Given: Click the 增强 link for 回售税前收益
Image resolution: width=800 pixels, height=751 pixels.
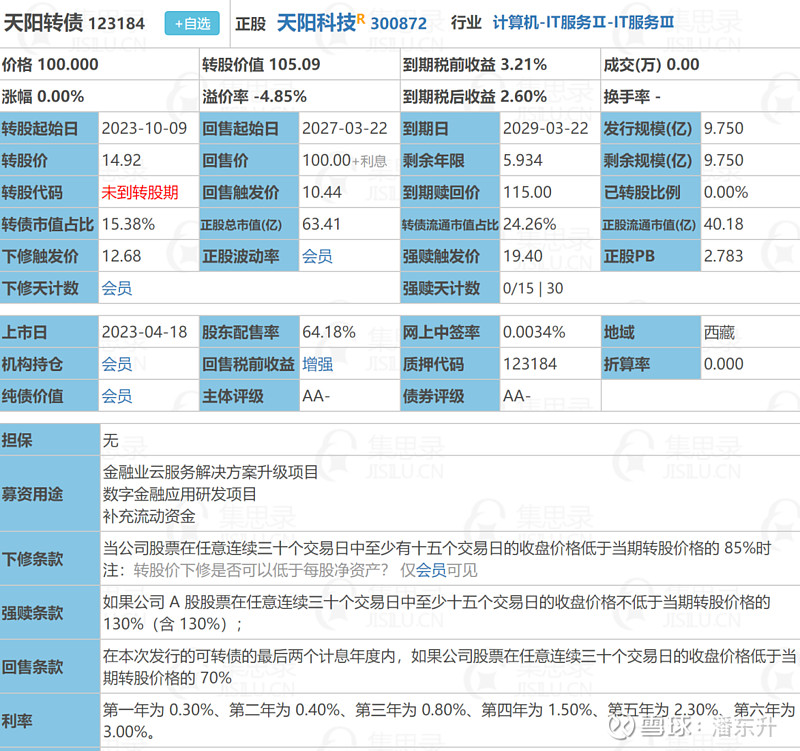Looking at the screenshot, I should (x=317, y=364).
